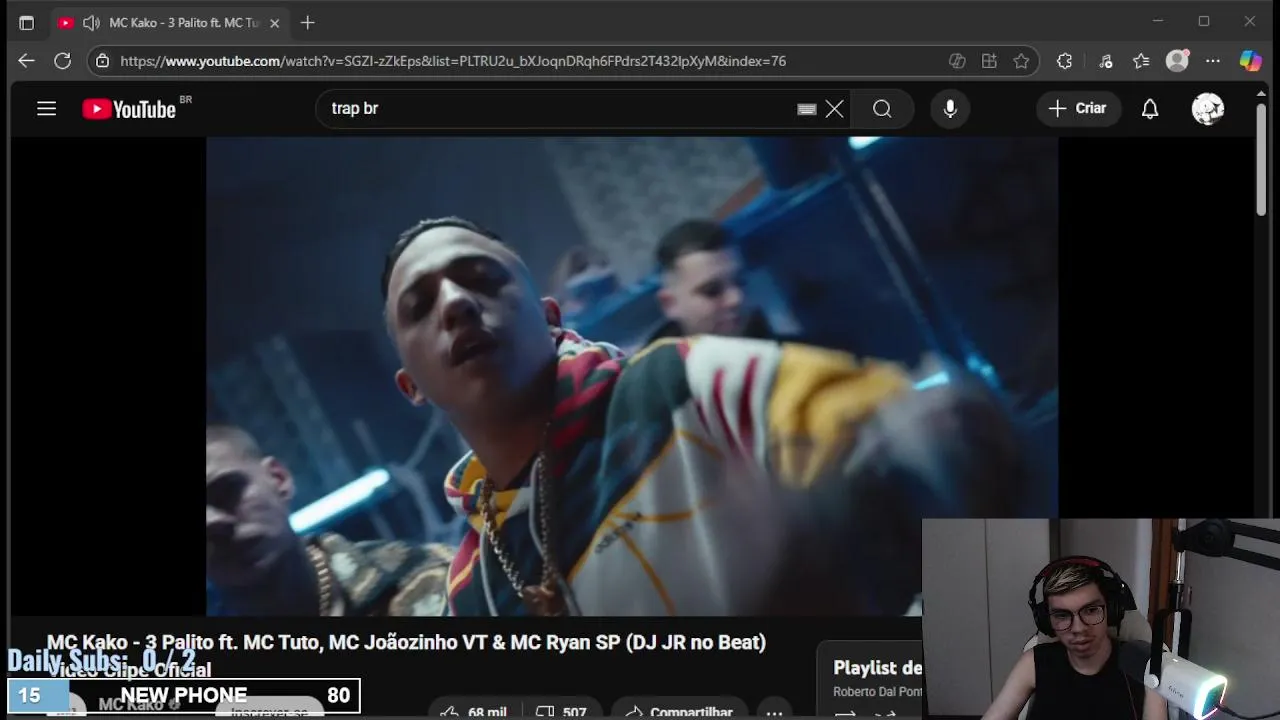Start voice search with the microphone
The image size is (1280, 720).
(950, 109)
